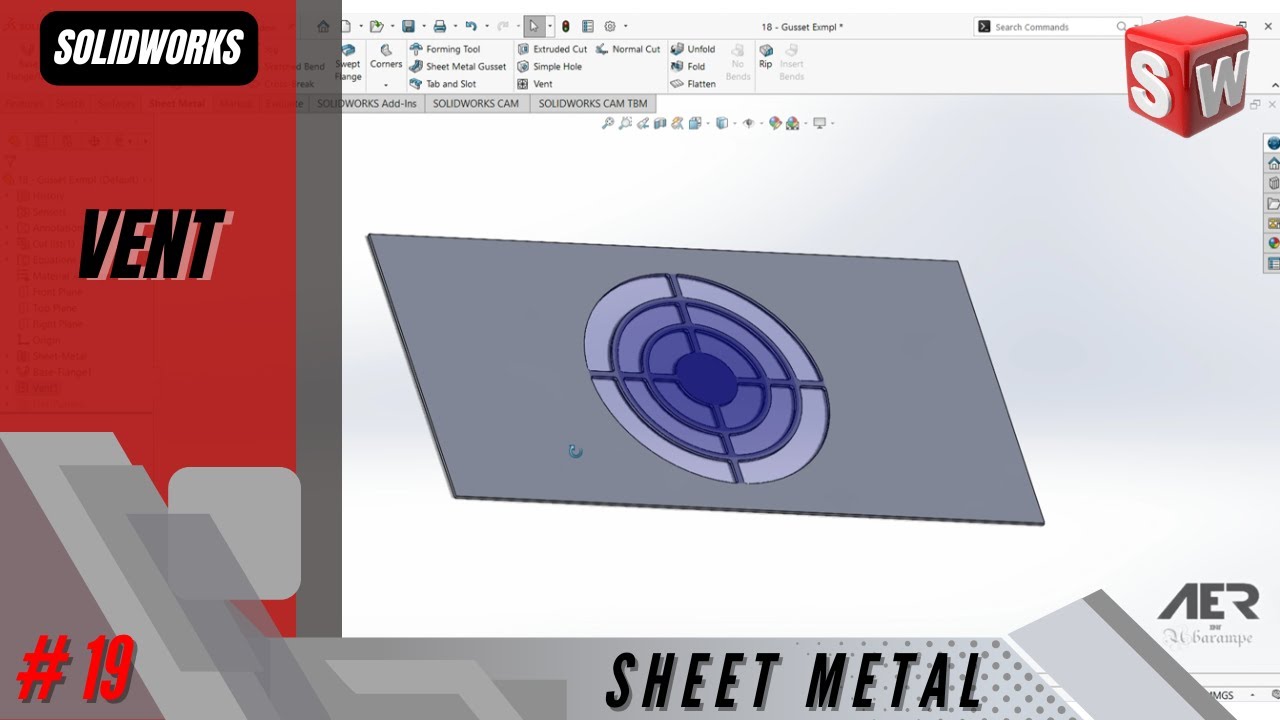Create a new document with the New icon
The width and height of the screenshot is (1280, 720).
pyautogui.click(x=346, y=27)
